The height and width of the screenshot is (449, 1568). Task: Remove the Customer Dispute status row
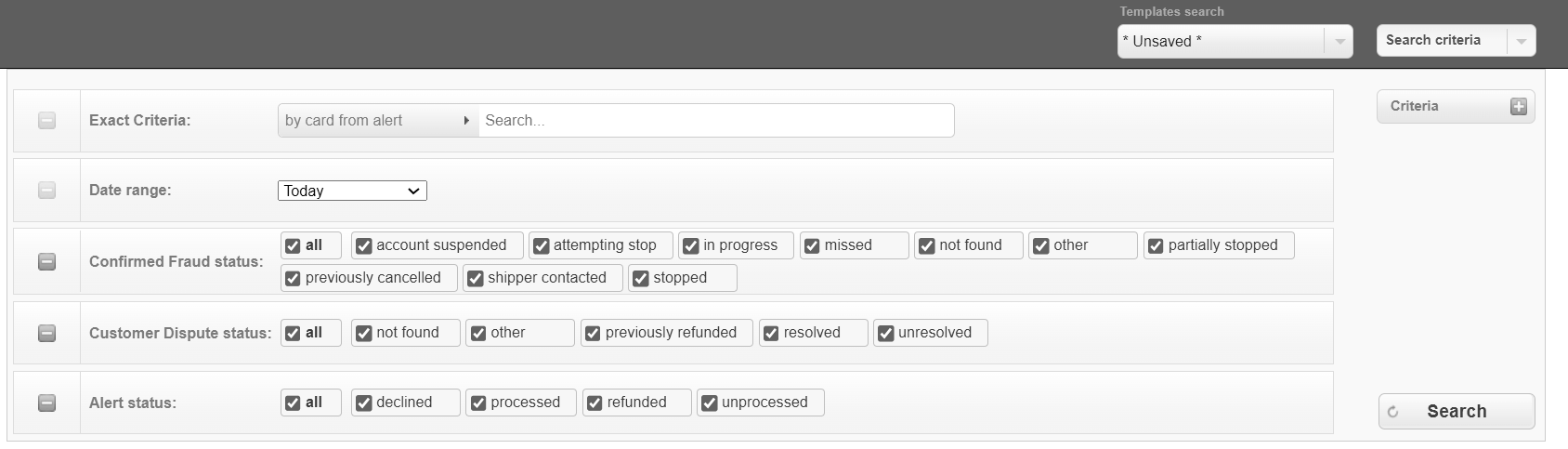[x=46, y=333]
